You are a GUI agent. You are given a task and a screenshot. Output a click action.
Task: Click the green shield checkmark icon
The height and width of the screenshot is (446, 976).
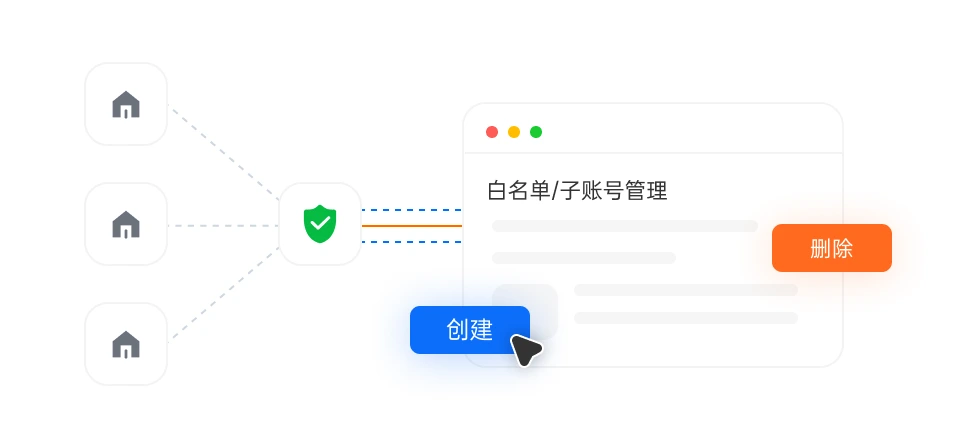pos(320,224)
